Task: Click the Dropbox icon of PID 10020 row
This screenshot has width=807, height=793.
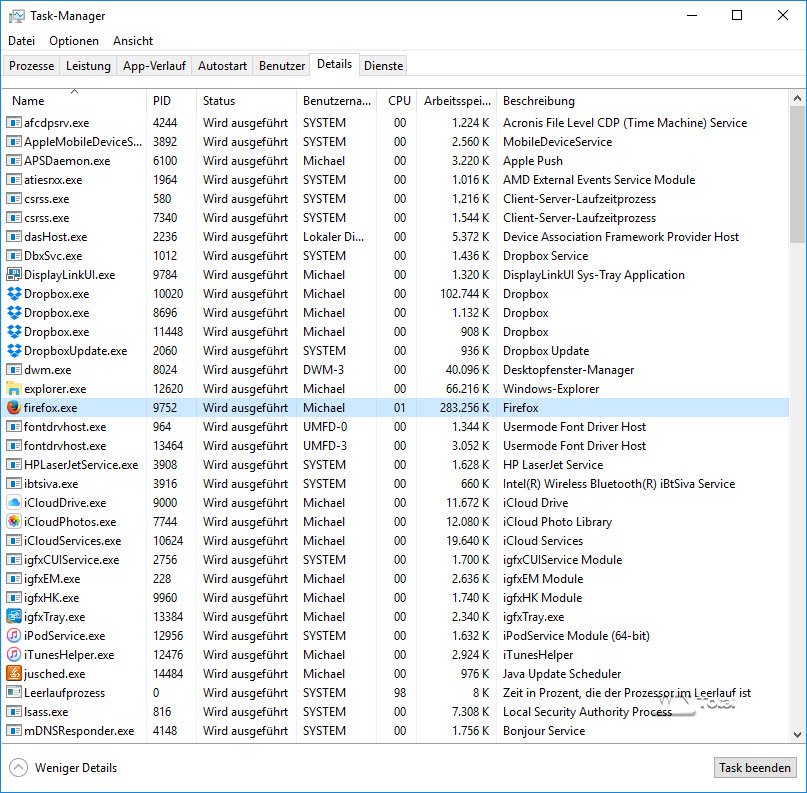Action: tap(14, 294)
